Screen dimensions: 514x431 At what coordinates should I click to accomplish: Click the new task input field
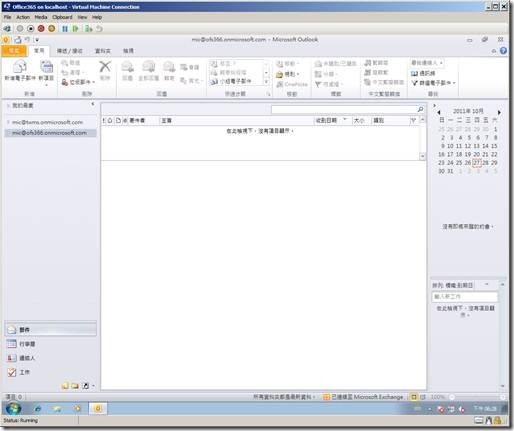coord(465,296)
